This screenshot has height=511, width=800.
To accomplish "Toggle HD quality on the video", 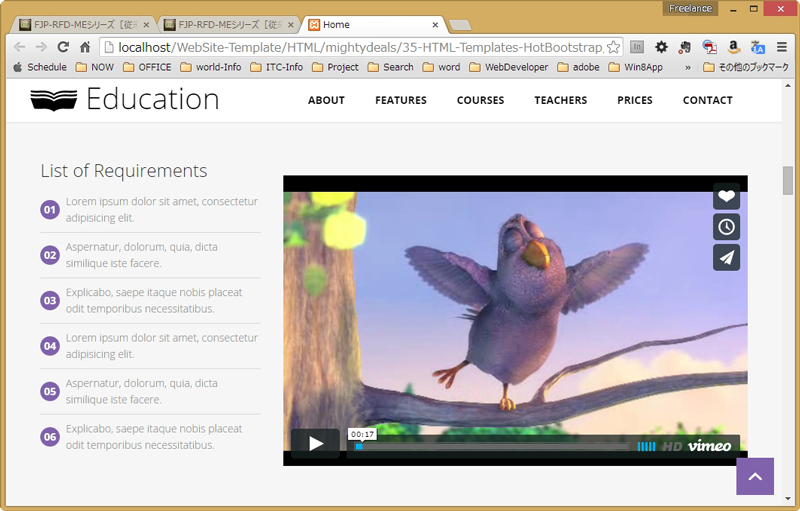I will (672, 447).
